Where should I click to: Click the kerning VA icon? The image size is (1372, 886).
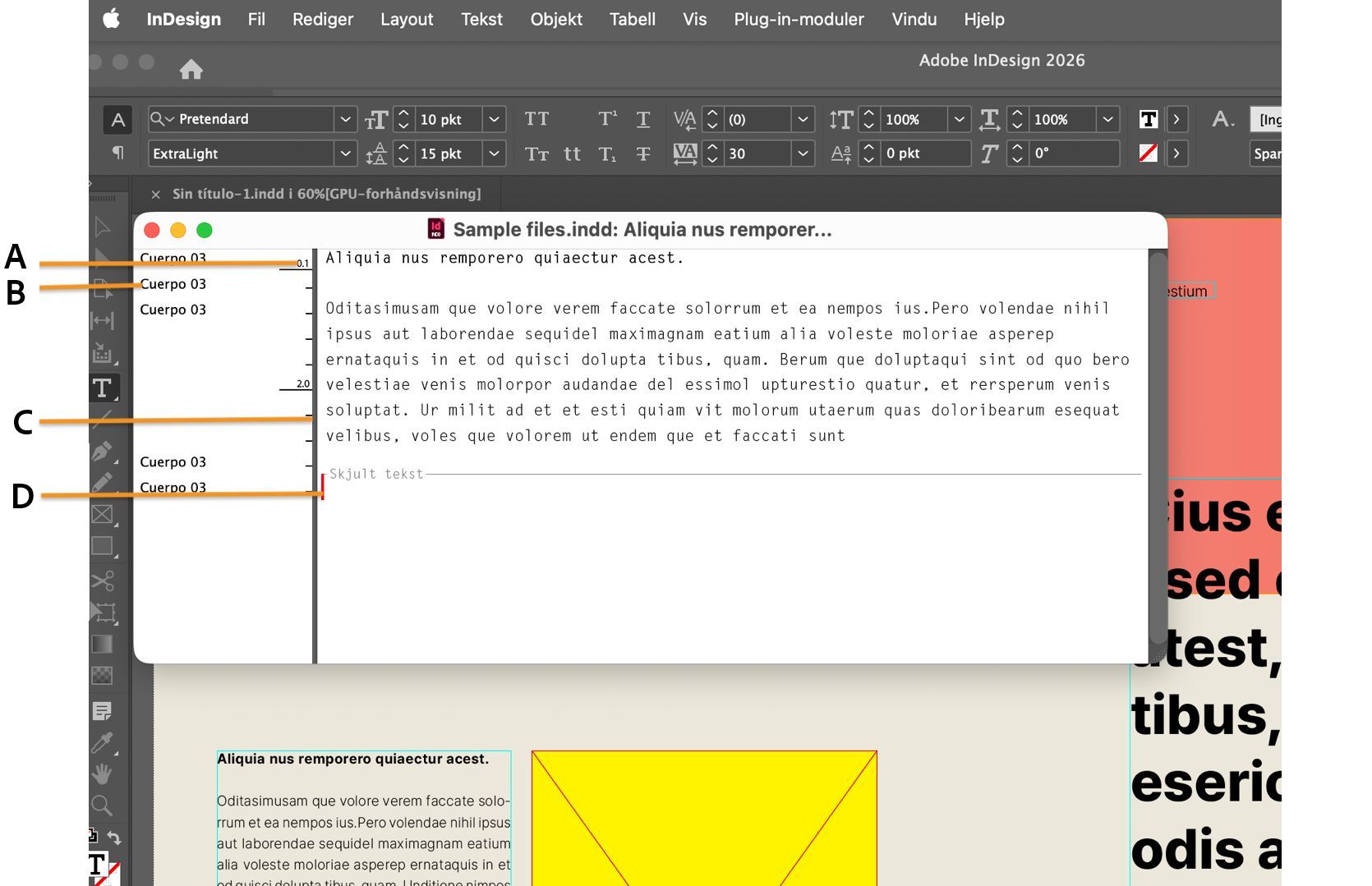[685, 119]
